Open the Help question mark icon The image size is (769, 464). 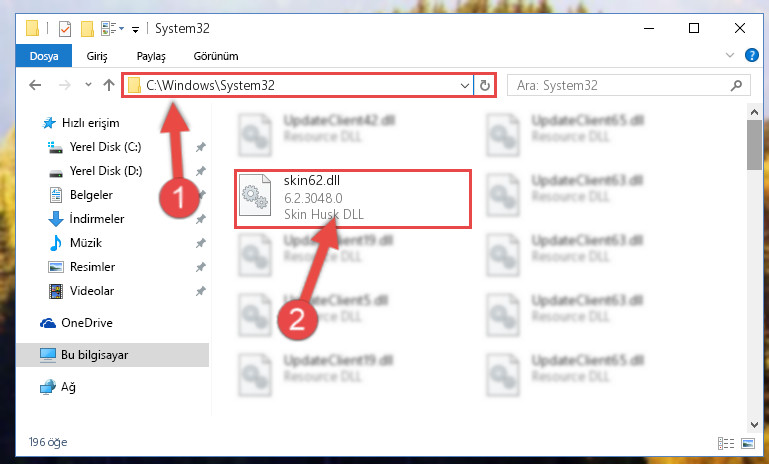coord(751,55)
